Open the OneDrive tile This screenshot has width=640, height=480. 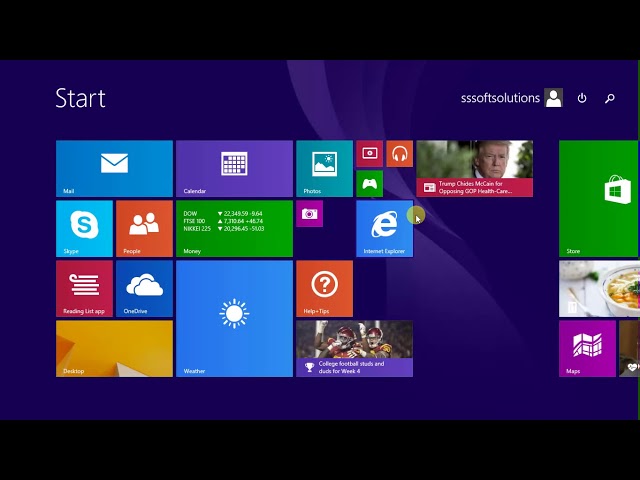coord(144,289)
